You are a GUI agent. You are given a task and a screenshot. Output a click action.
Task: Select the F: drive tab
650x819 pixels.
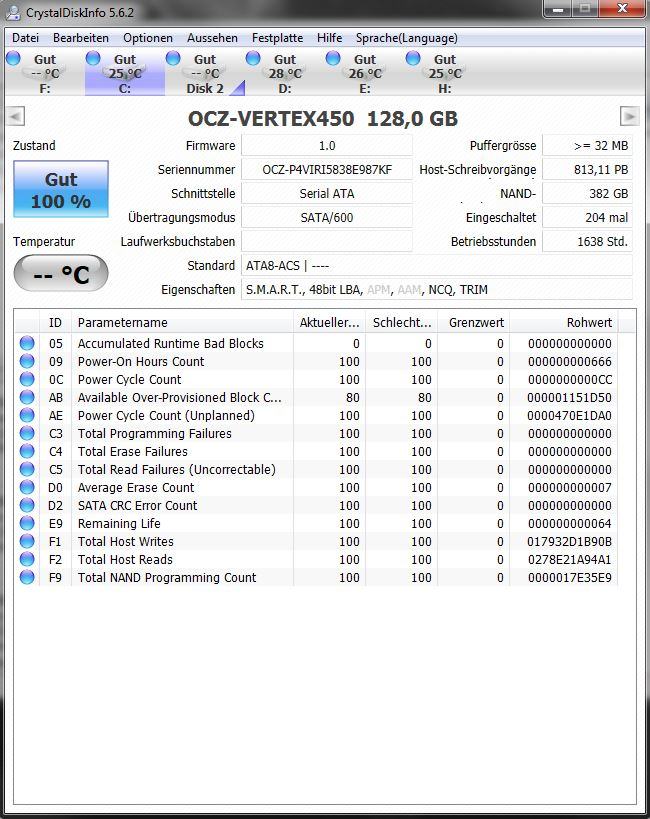click(44, 73)
